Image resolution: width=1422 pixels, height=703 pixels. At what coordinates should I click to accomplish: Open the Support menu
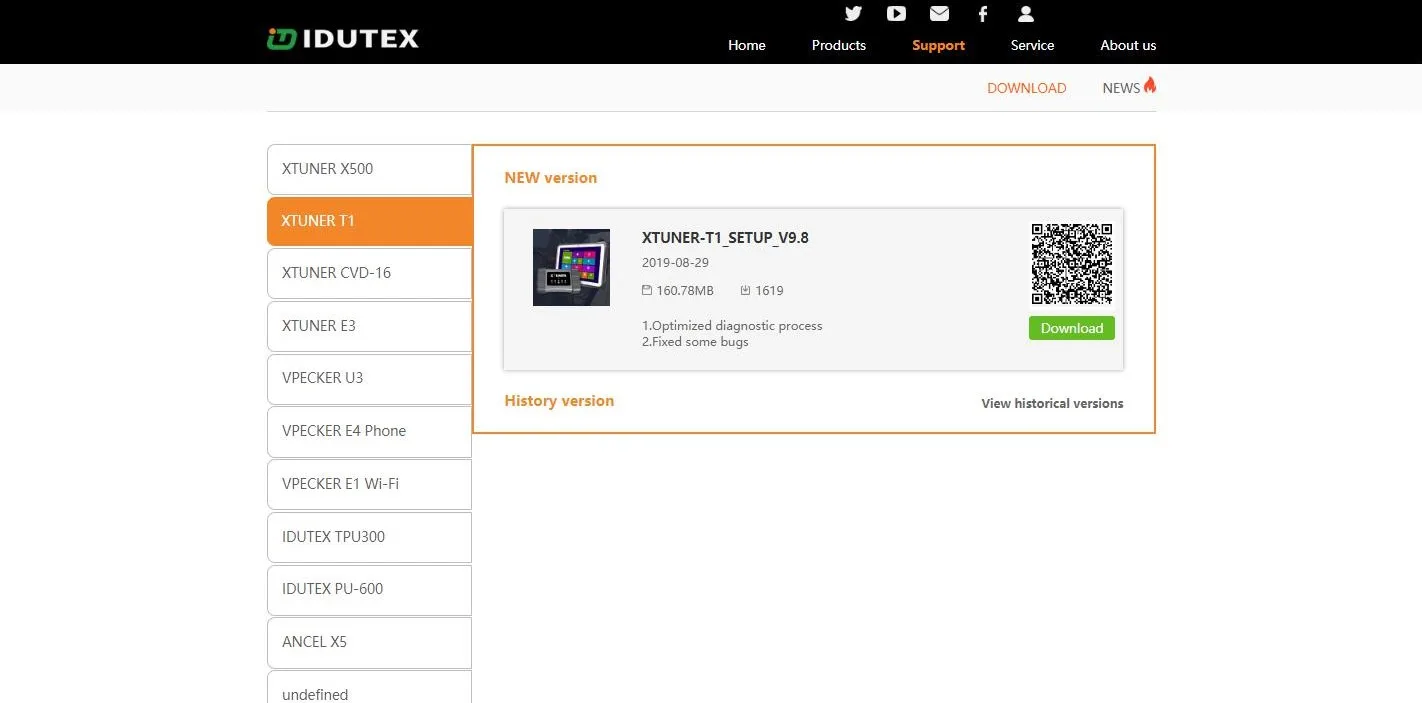(938, 45)
